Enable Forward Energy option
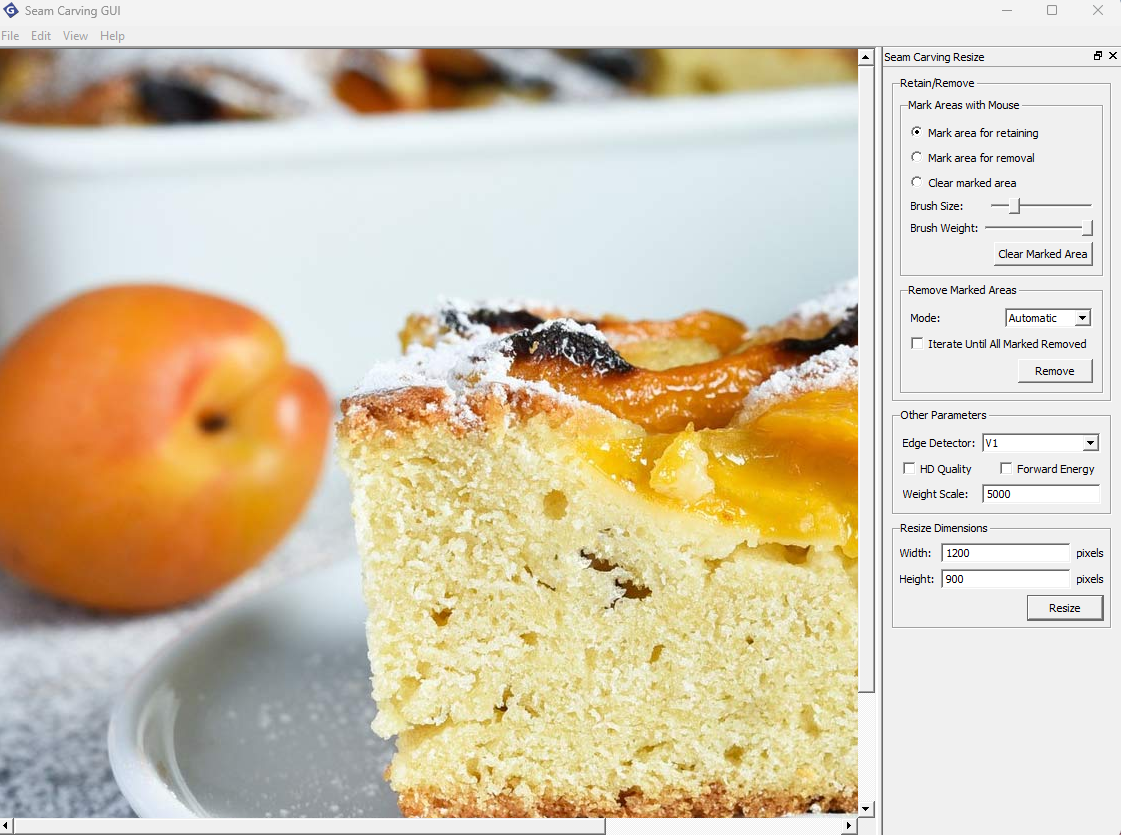 point(1006,468)
